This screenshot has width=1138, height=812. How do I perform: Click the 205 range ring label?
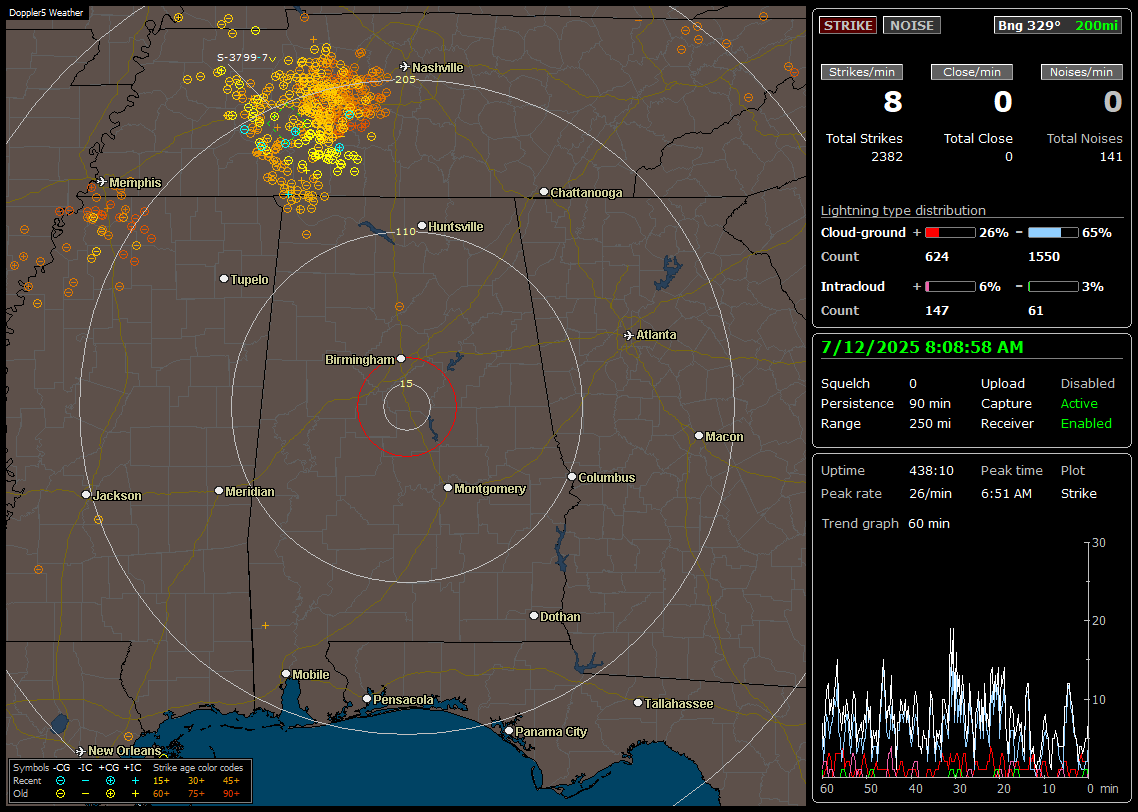click(x=405, y=79)
